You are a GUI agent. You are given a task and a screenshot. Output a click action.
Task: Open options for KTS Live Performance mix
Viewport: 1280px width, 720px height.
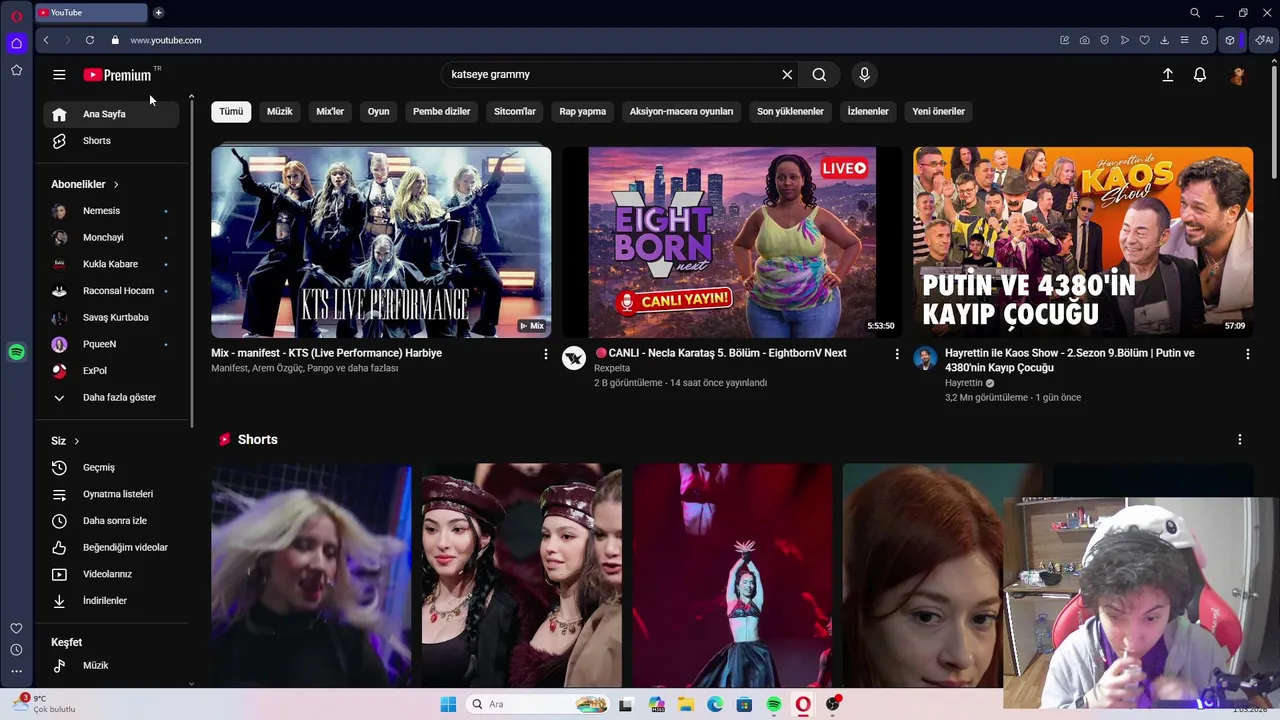pos(545,354)
